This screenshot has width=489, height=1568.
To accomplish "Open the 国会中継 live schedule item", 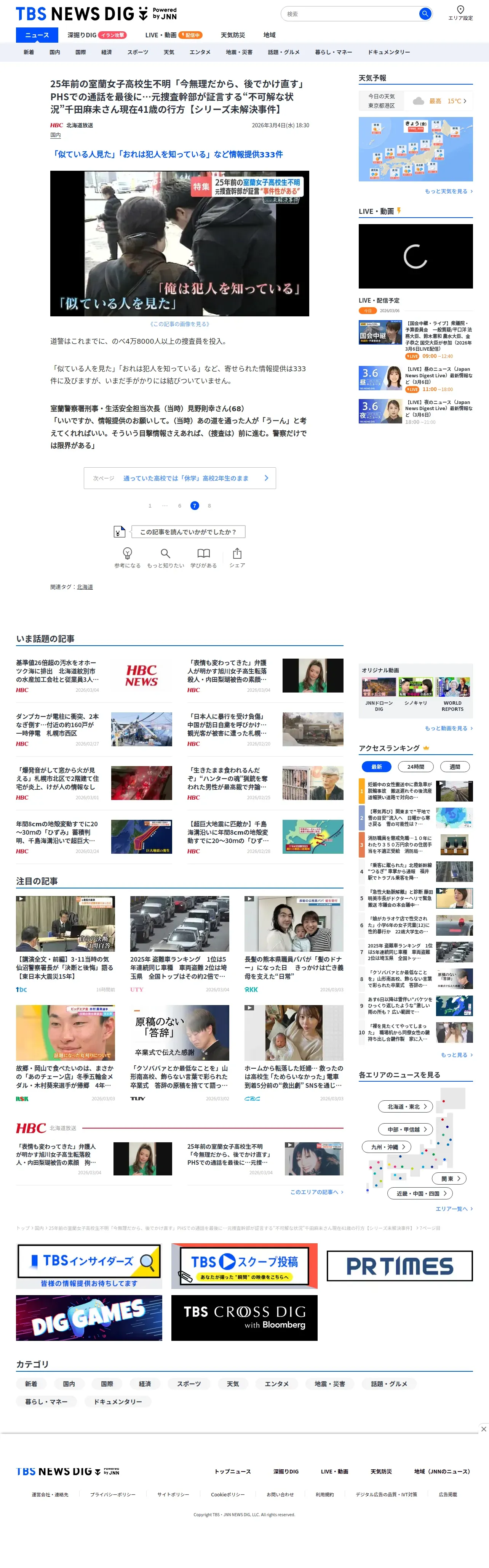I will coord(415,340).
